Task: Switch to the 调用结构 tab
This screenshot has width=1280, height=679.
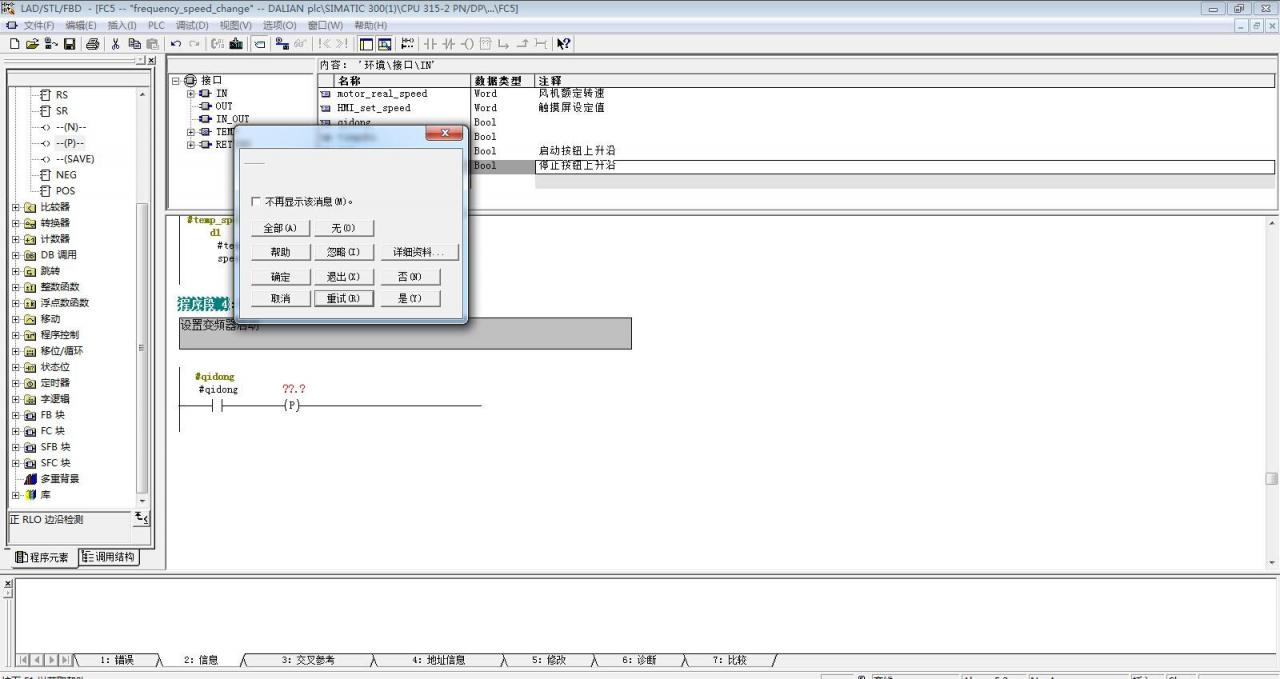Action: pyautogui.click(x=109, y=557)
